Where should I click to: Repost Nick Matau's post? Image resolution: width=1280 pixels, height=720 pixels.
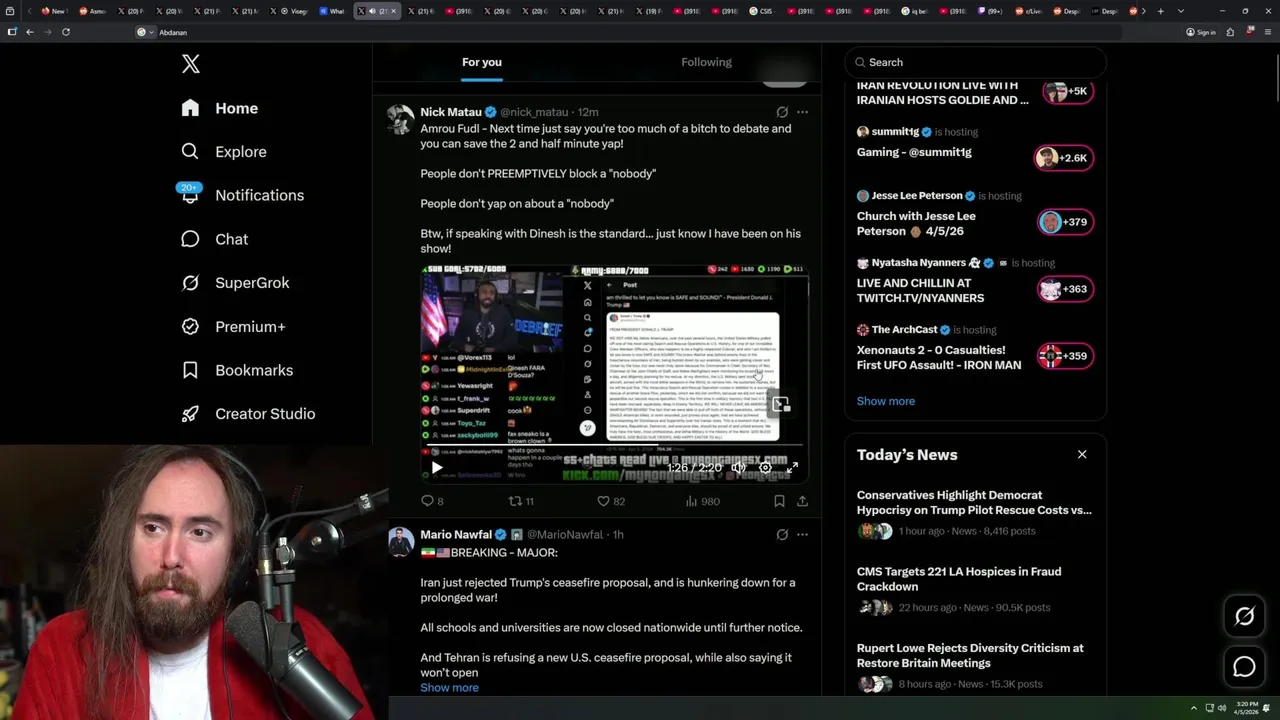tap(521, 501)
